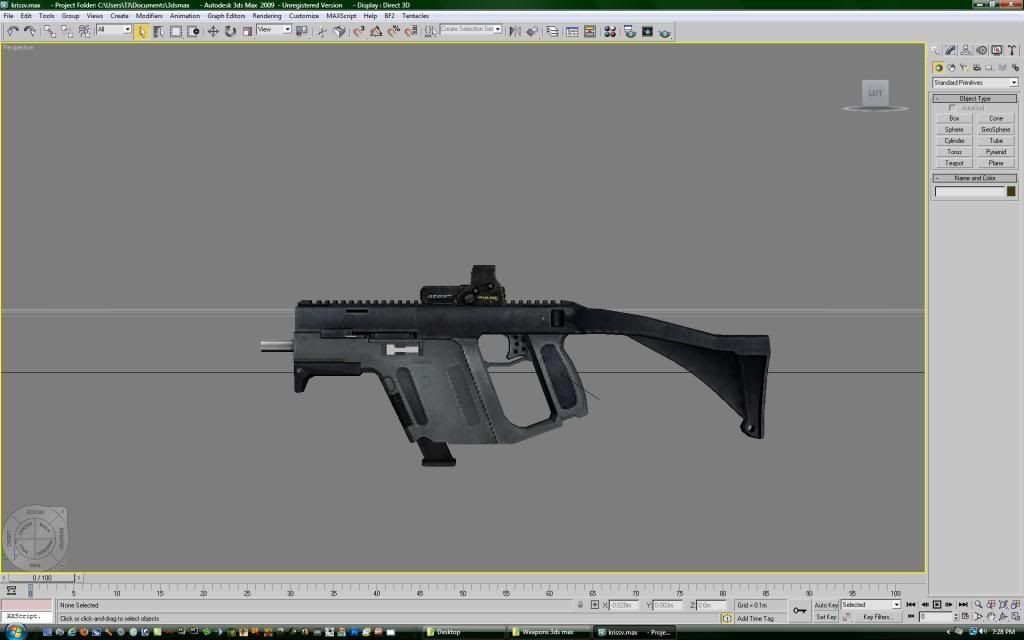Collapse the Name and Color rollout
The height and width of the screenshot is (640, 1024).
[975, 178]
